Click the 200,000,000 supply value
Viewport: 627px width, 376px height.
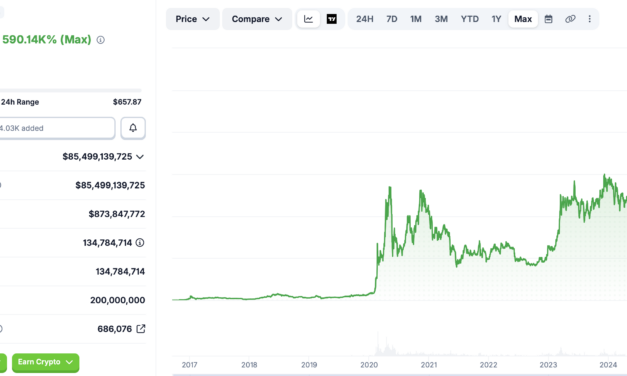pos(118,300)
